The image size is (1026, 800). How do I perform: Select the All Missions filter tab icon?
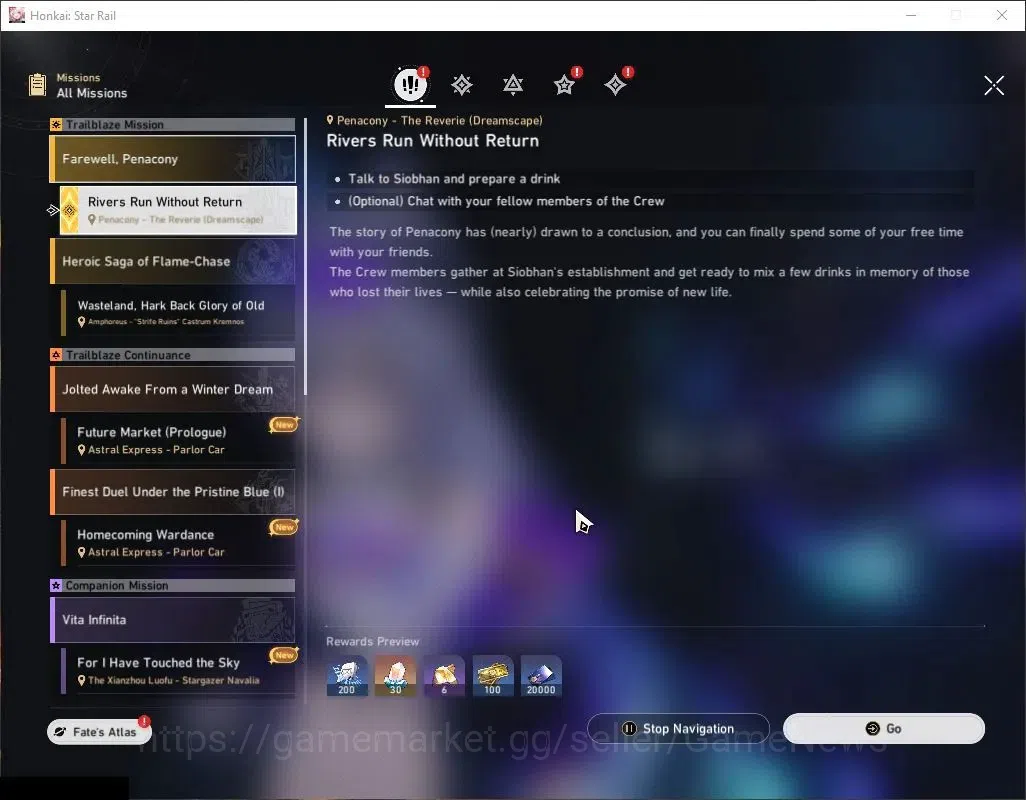[x=410, y=84]
